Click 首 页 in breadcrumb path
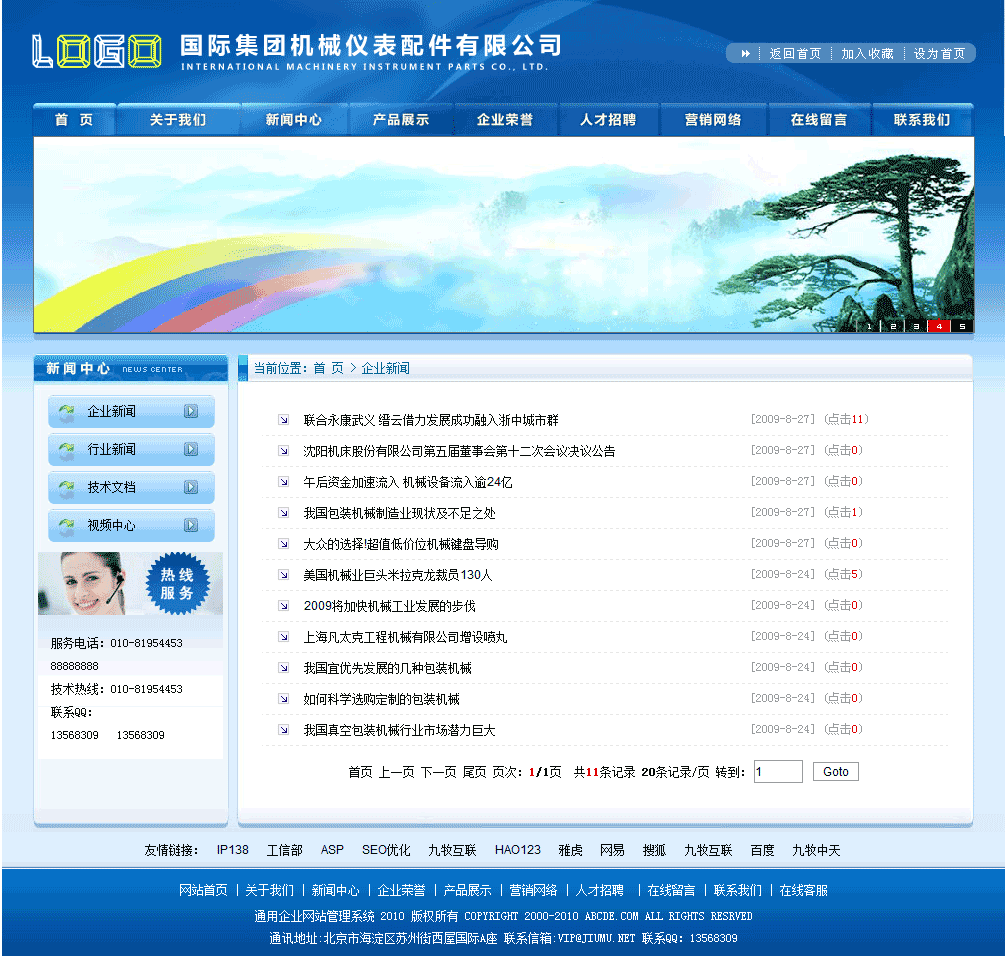 (328, 368)
